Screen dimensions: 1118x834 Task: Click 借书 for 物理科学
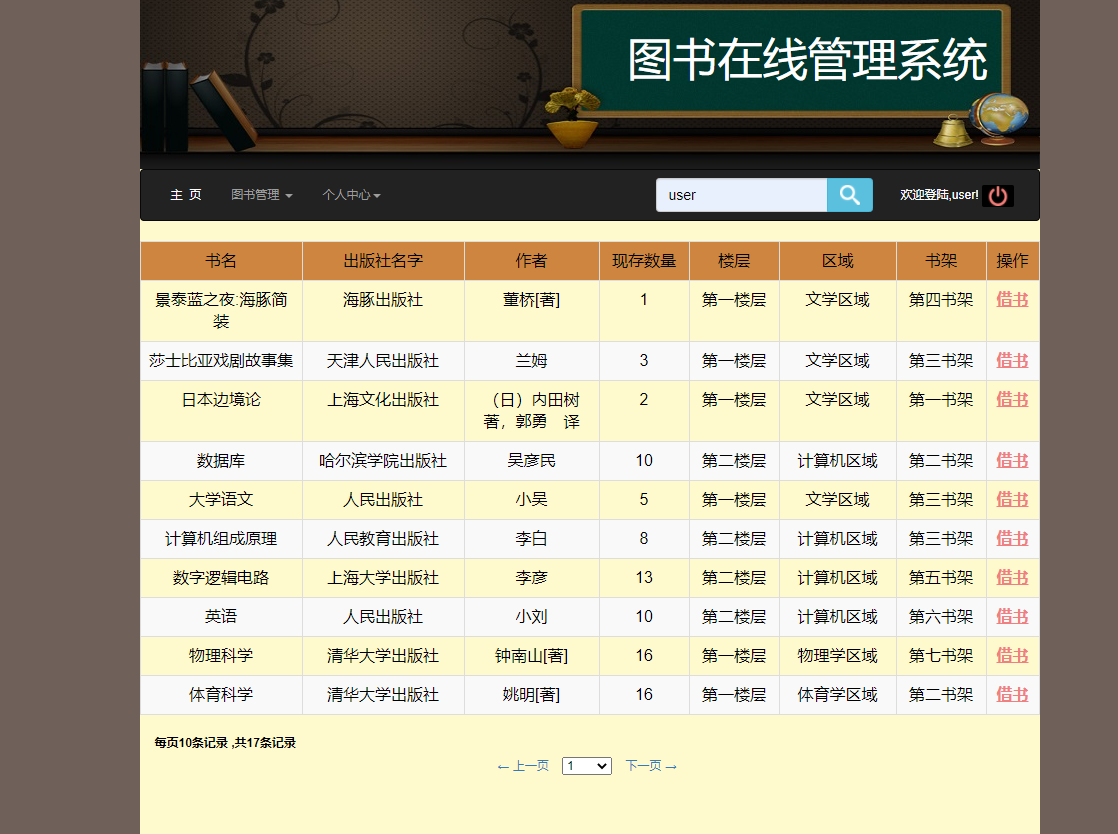tap(1012, 655)
